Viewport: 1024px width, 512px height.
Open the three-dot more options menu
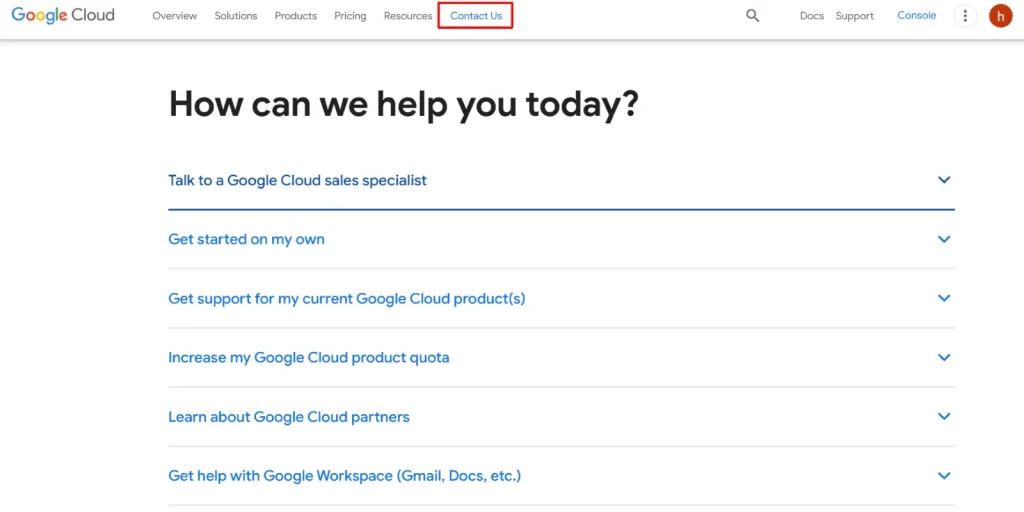coord(965,16)
